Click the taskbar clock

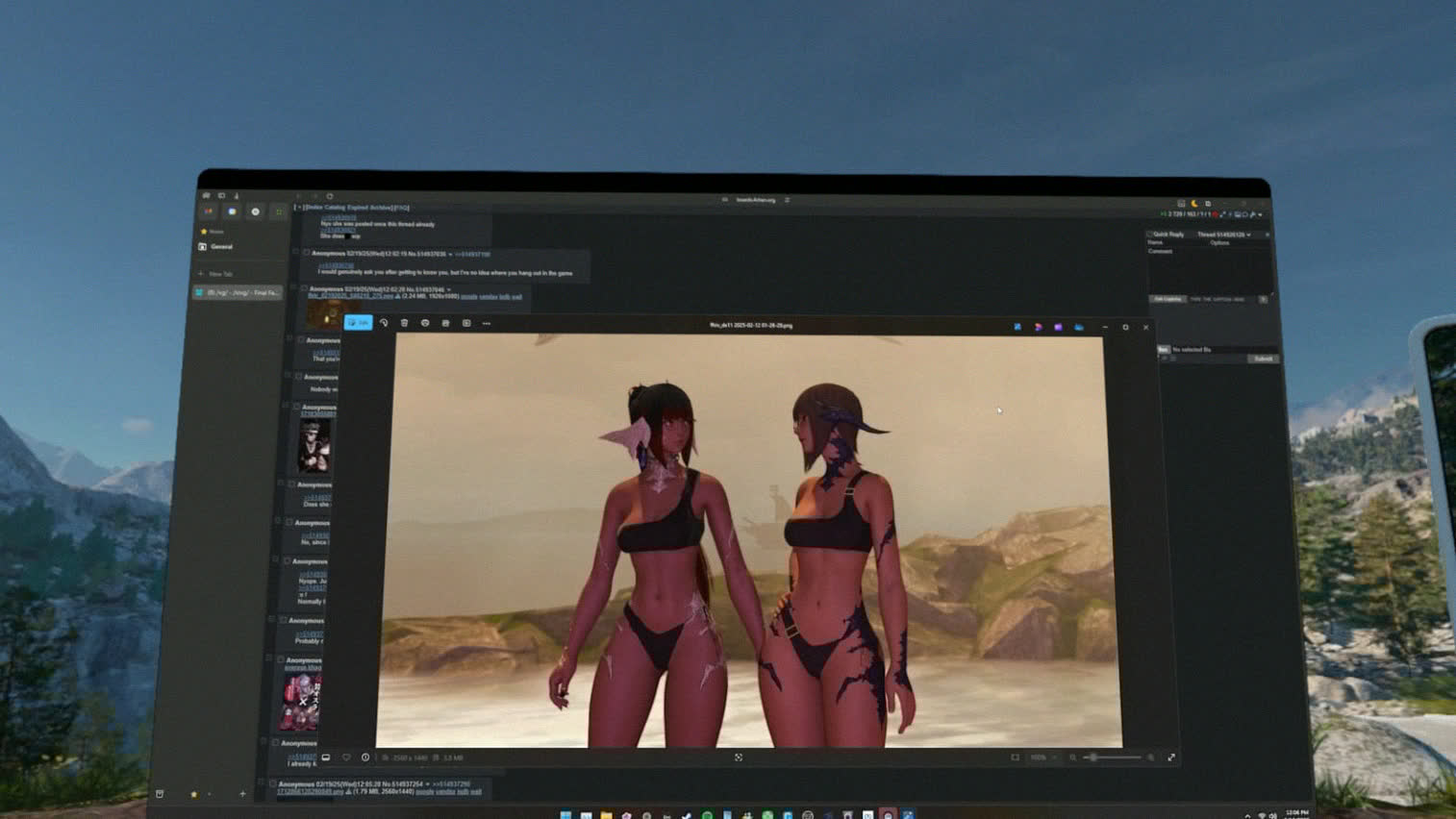click(1296, 814)
